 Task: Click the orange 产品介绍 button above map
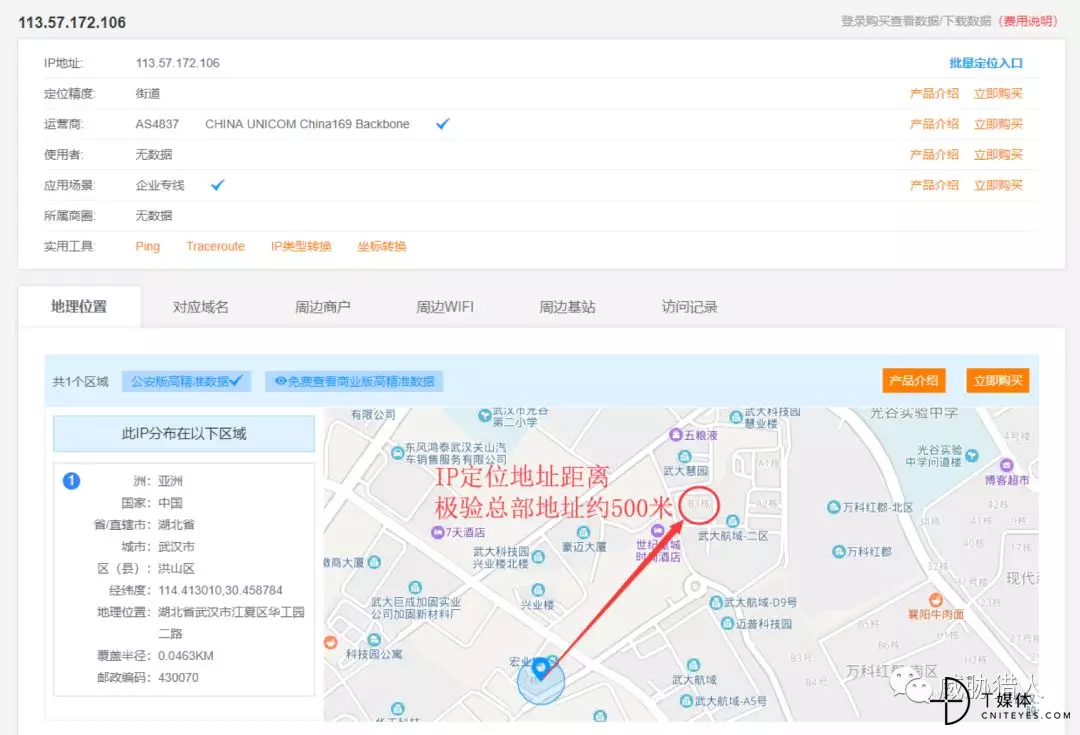pyautogui.click(x=913, y=380)
